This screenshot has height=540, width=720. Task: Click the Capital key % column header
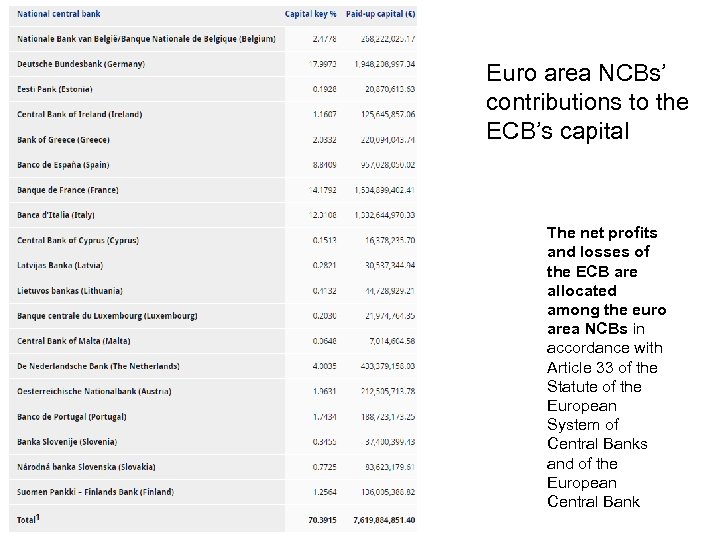tap(311, 14)
